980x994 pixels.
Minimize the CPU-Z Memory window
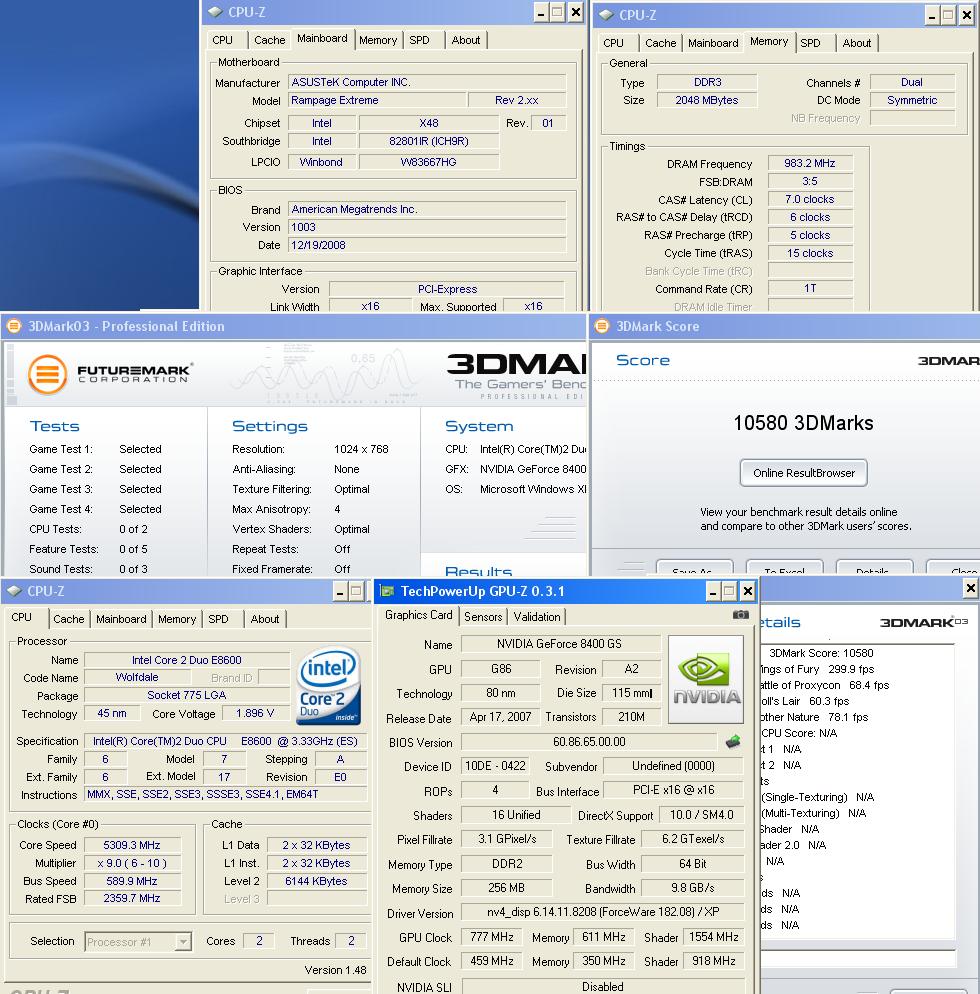(932, 15)
